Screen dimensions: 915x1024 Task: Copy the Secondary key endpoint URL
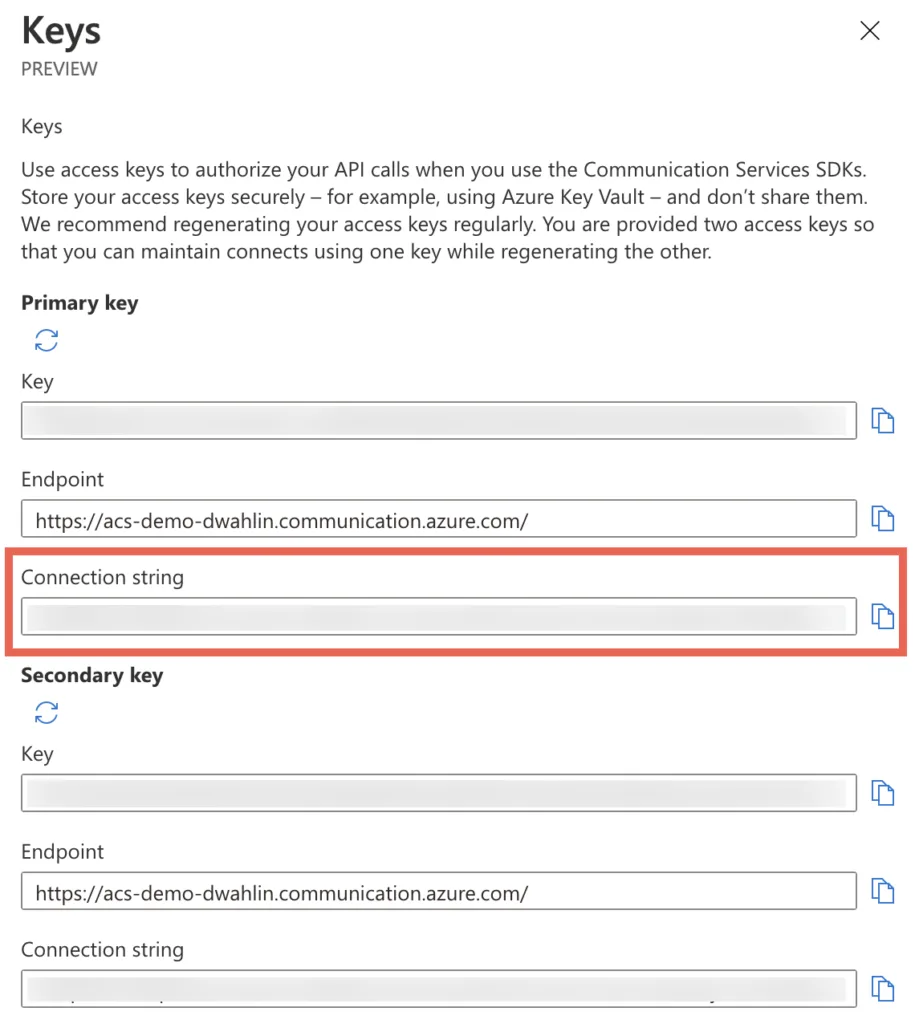click(x=882, y=890)
